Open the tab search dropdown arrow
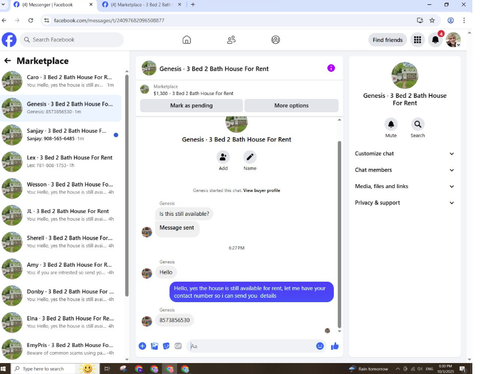 pyautogui.click(x=3, y=5)
